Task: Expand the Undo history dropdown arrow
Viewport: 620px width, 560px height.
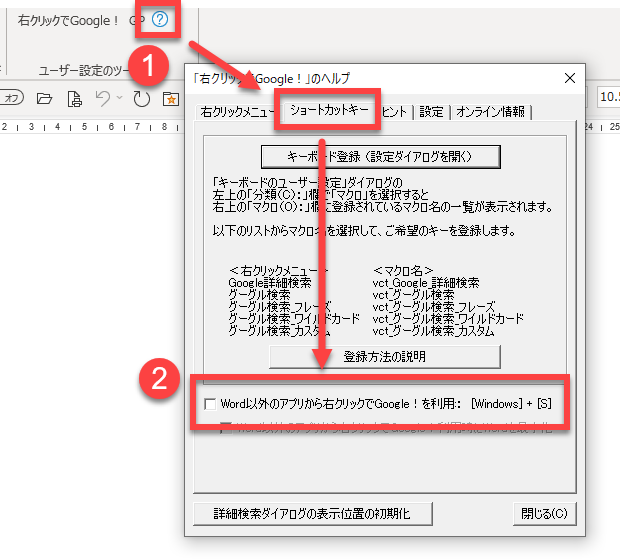Action: pos(119,98)
